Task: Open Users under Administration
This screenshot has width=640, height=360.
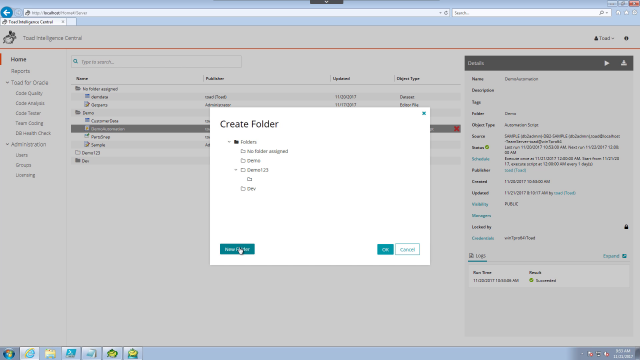Action: point(22,155)
